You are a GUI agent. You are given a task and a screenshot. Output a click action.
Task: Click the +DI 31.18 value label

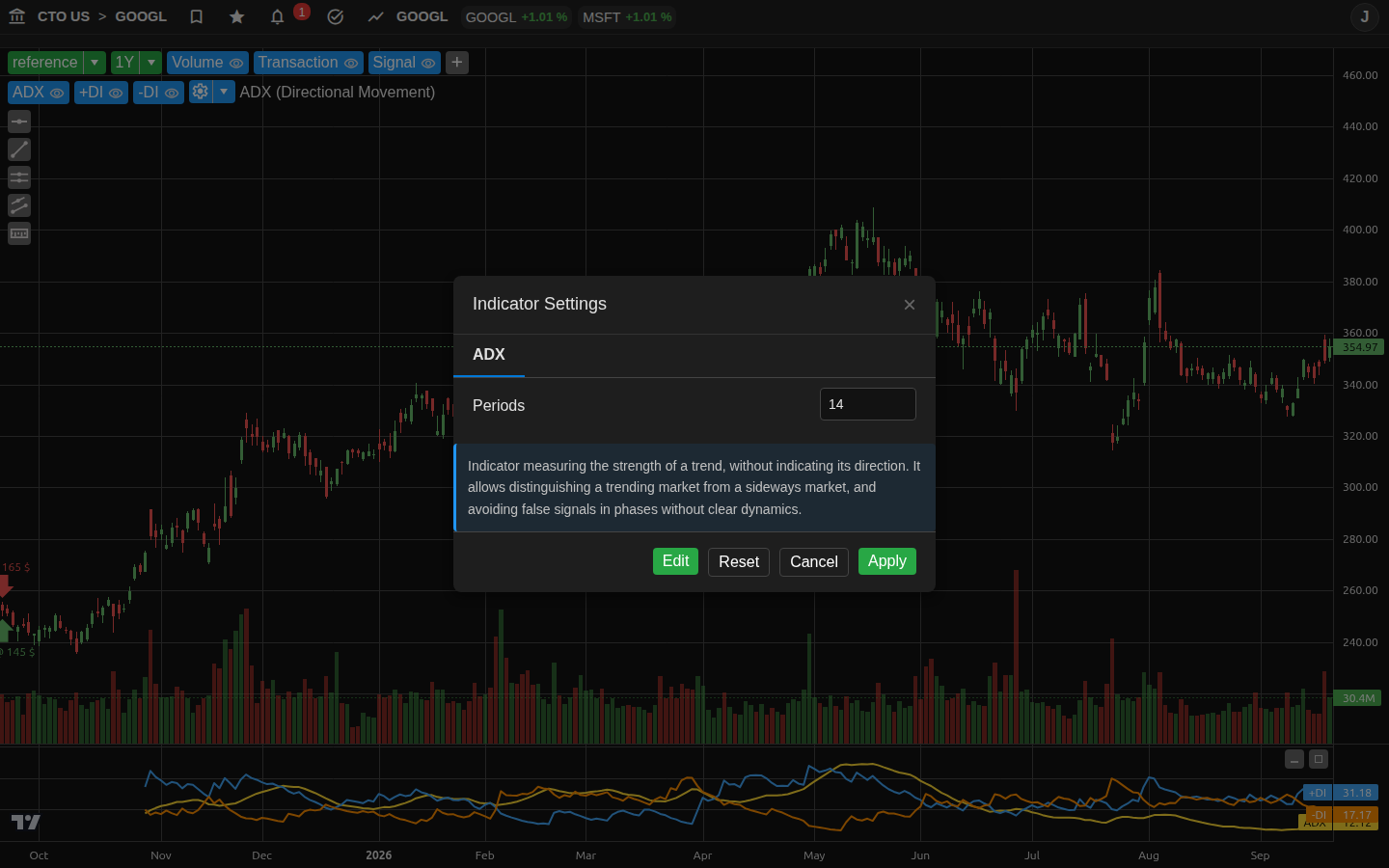[x=1341, y=793]
